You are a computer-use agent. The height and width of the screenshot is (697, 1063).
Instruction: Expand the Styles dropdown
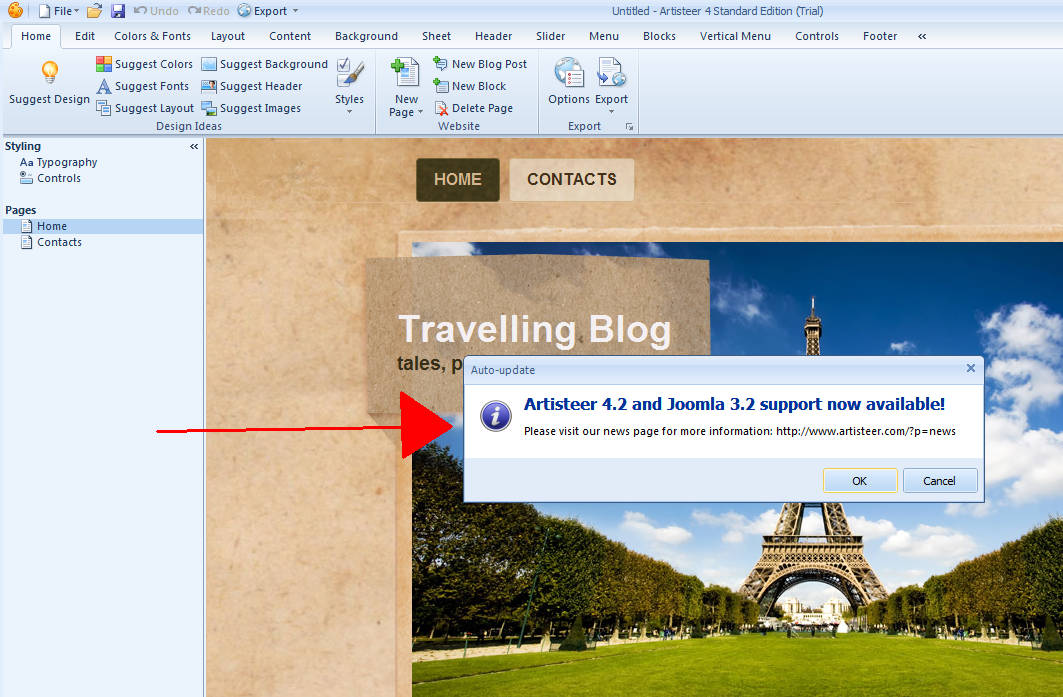[x=349, y=111]
